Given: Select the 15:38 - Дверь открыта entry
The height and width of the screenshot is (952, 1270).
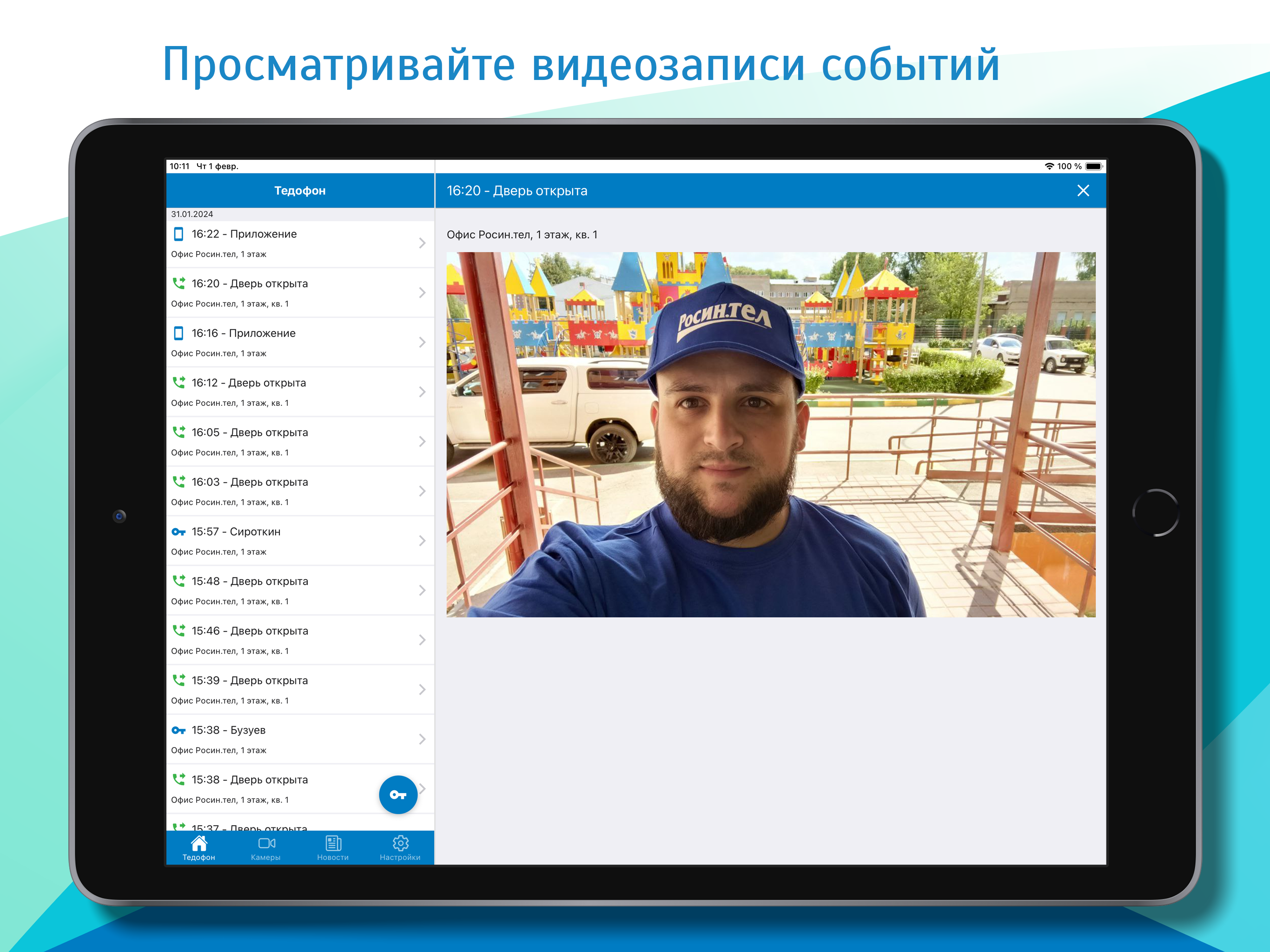Looking at the screenshot, I should 300,789.
